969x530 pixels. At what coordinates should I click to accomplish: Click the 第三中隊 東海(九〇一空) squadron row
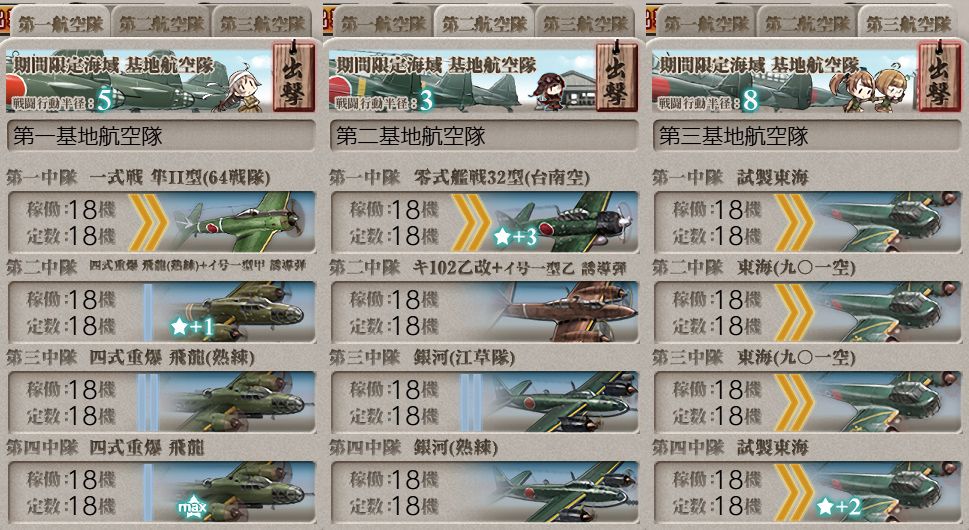[807, 402]
